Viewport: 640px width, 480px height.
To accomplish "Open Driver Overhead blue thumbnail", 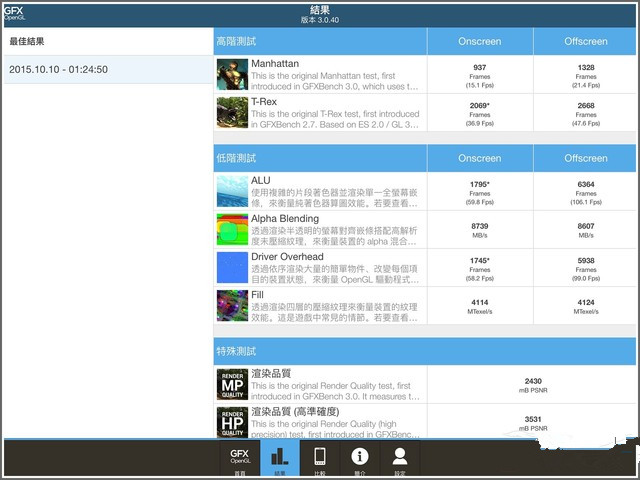I will (x=232, y=267).
